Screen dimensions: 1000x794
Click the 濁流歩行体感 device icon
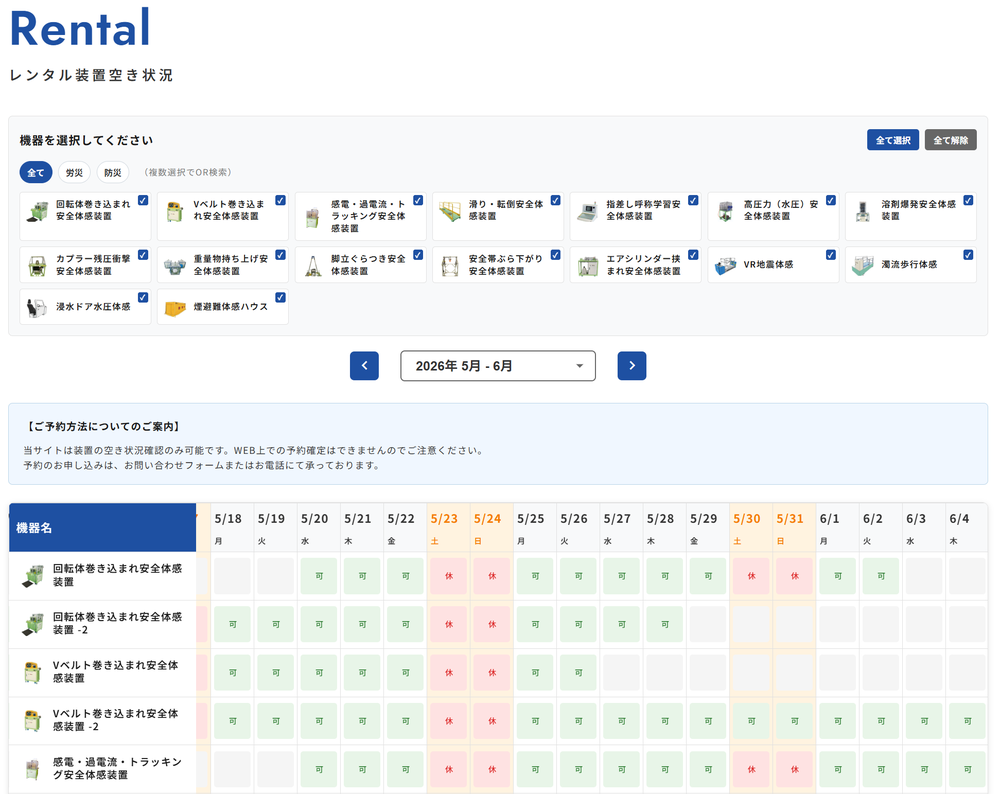(x=863, y=266)
